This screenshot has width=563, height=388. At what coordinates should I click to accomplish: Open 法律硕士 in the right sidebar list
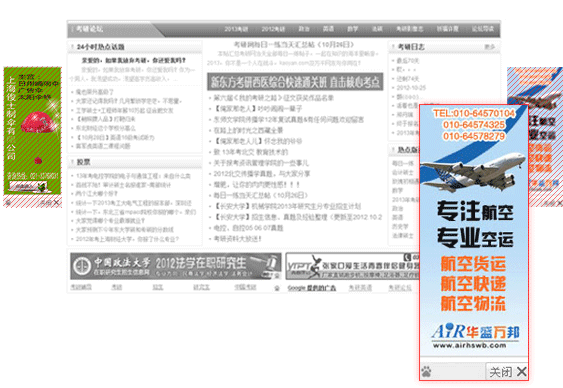pyautogui.click(x=403, y=235)
